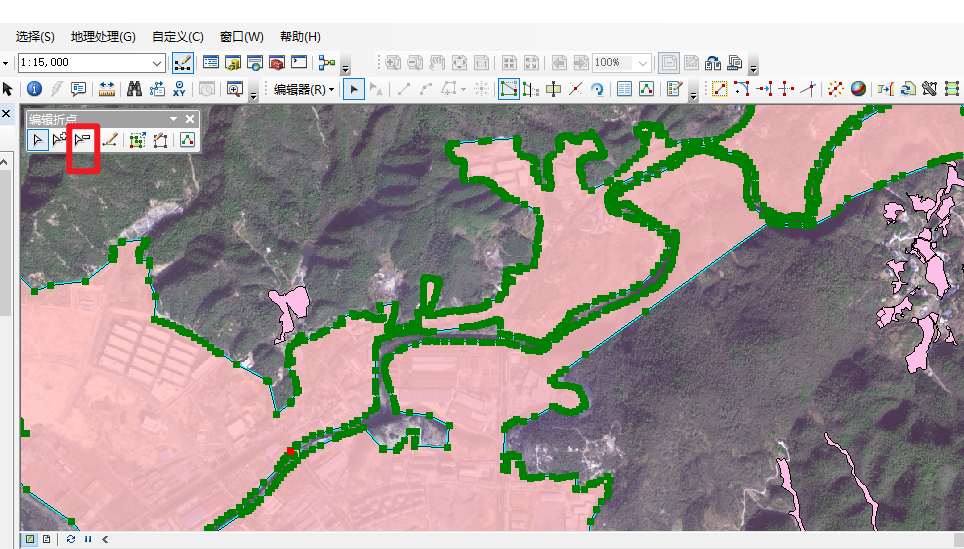Expand the layout toolbar options arrow
Viewport: 964px width, 549px height.
pyautogui.click(x=753, y=67)
